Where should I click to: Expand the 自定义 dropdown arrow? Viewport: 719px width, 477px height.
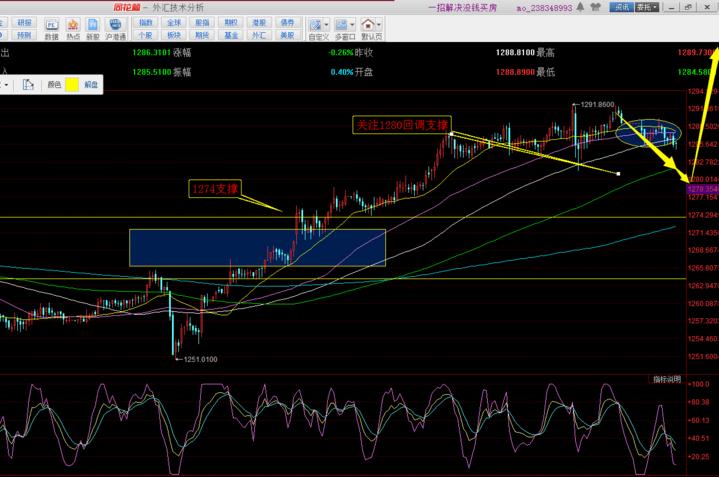pyautogui.click(x=329, y=25)
